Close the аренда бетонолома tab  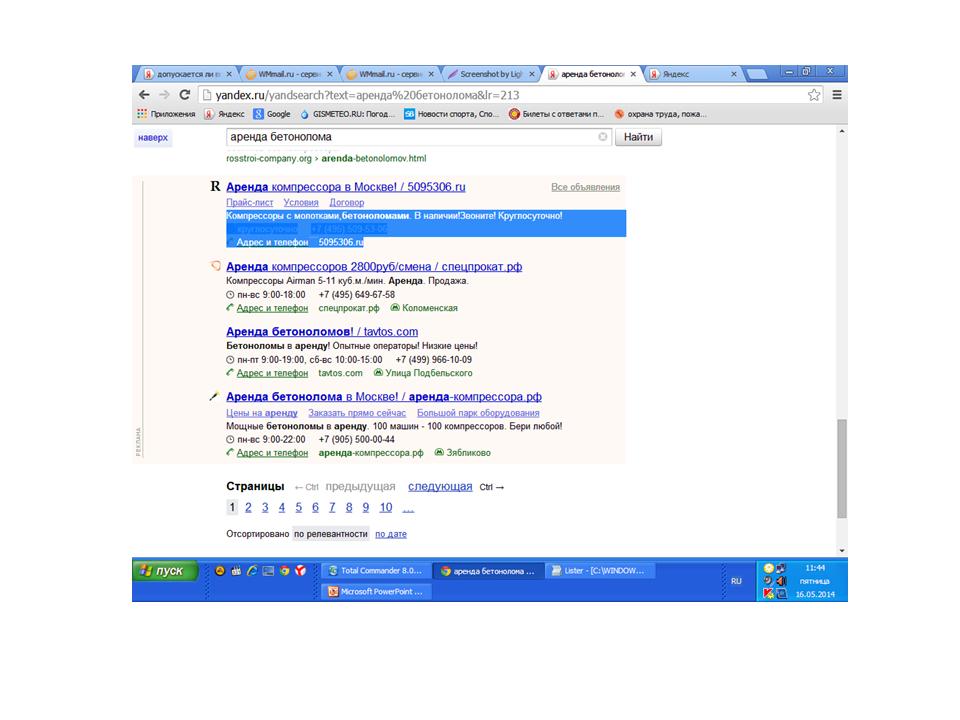pyautogui.click(x=633, y=74)
